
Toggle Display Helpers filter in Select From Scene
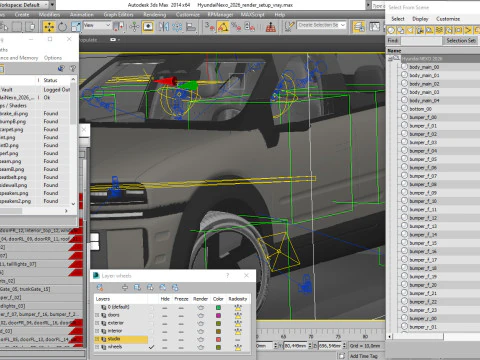(430, 31)
